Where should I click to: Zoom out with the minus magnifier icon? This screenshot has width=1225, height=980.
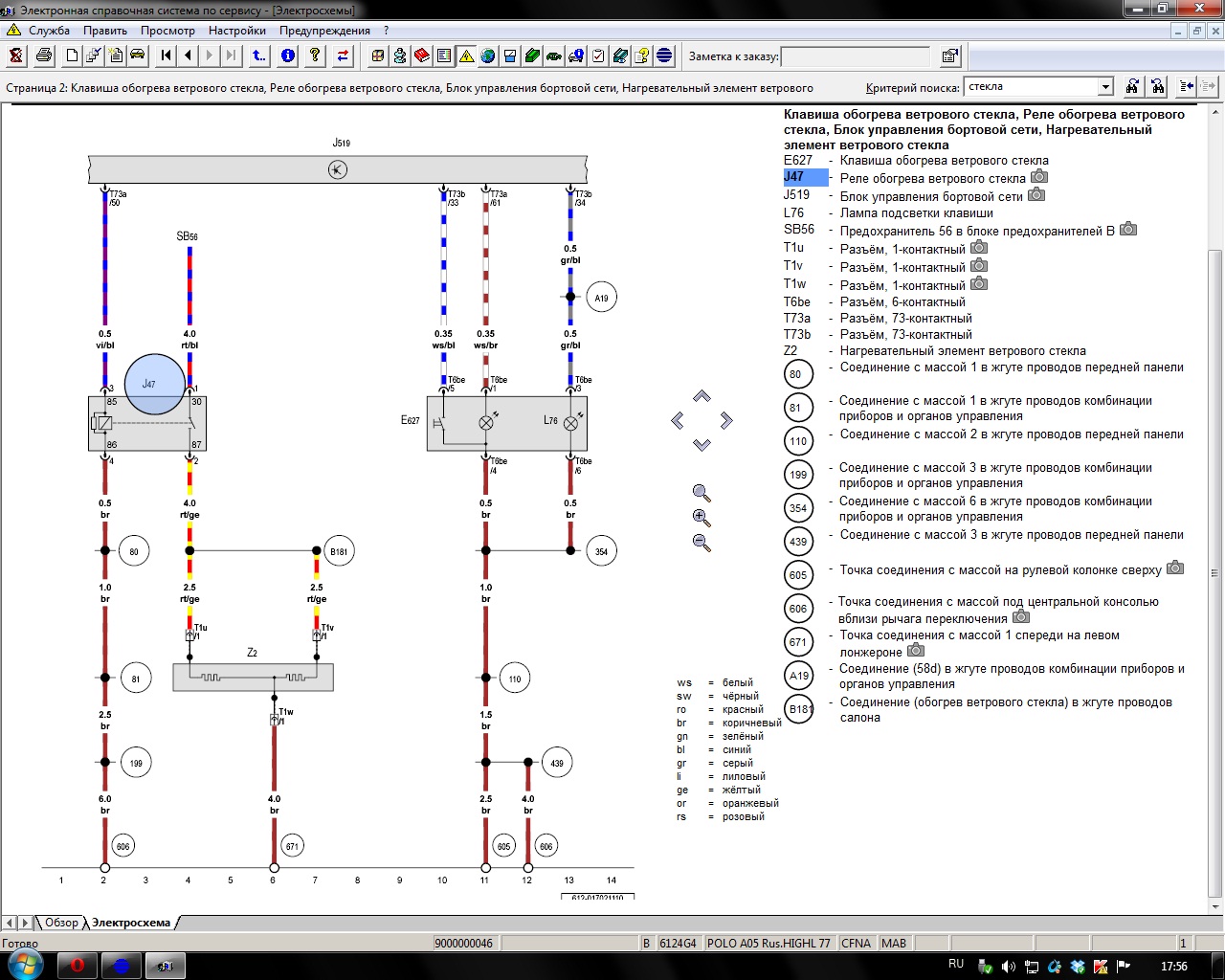tap(702, 543)
